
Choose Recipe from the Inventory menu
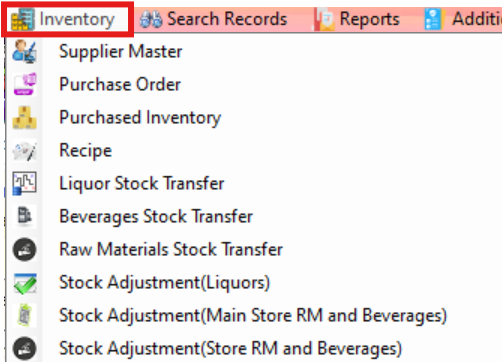pos(85,151)
